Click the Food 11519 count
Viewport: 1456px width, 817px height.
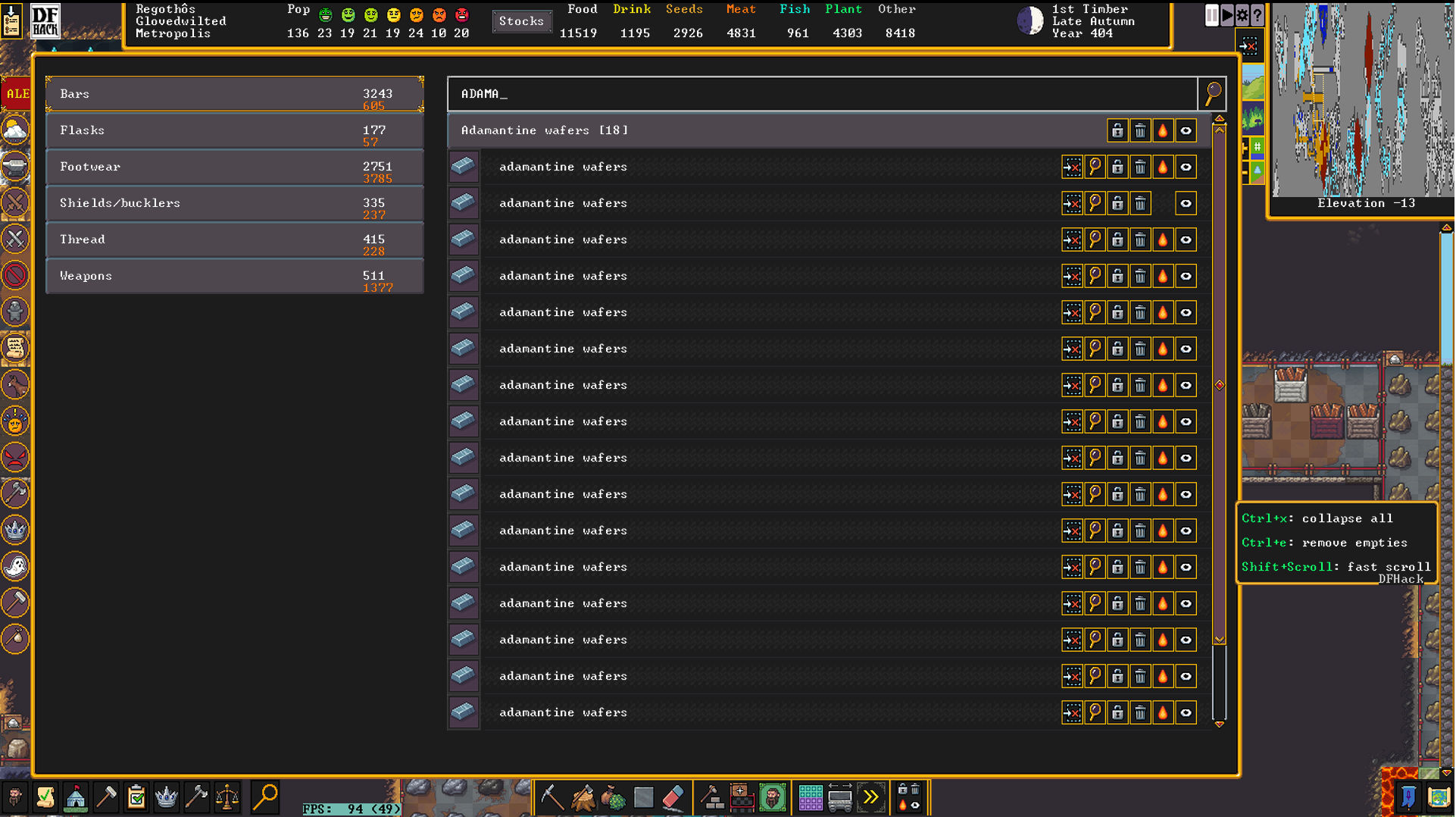point(578,33)
